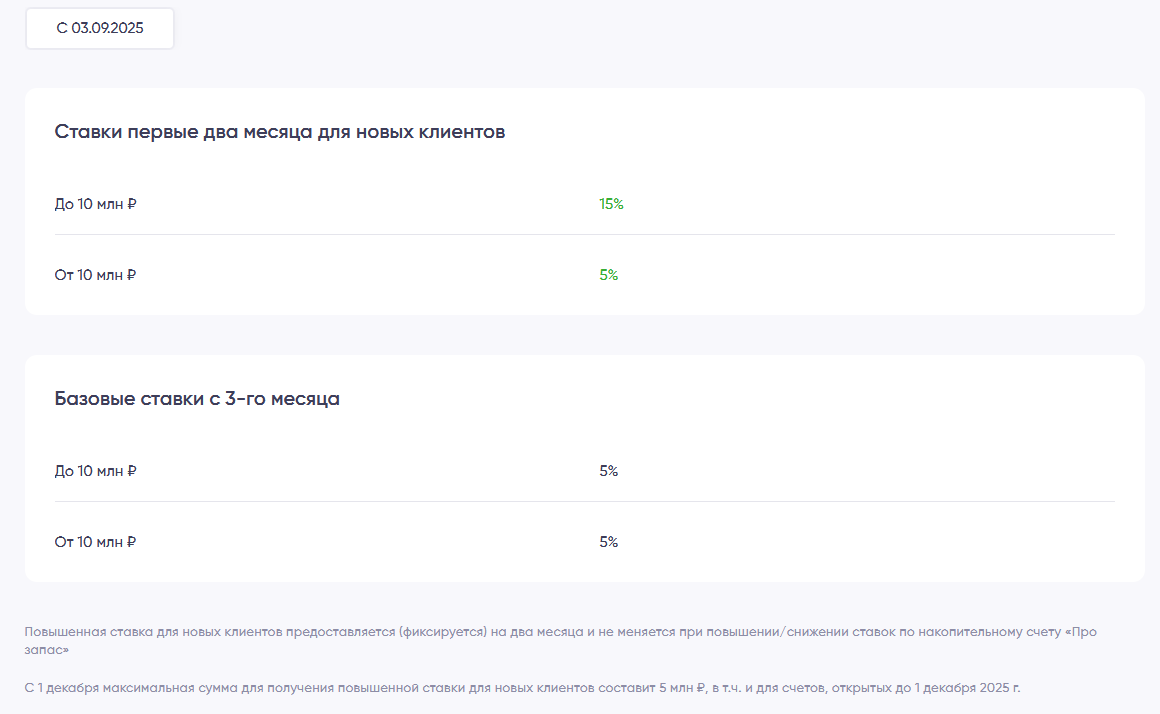Click the green 5% rate value
This screenshot has width=1160, height=714.
pyautogui.click(x=609, y=275)
